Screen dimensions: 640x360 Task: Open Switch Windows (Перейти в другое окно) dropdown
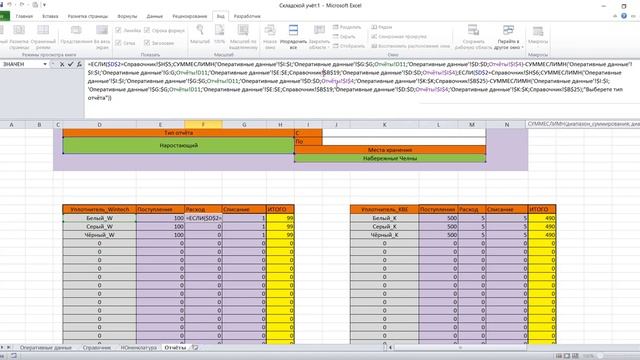click(508, 36)
